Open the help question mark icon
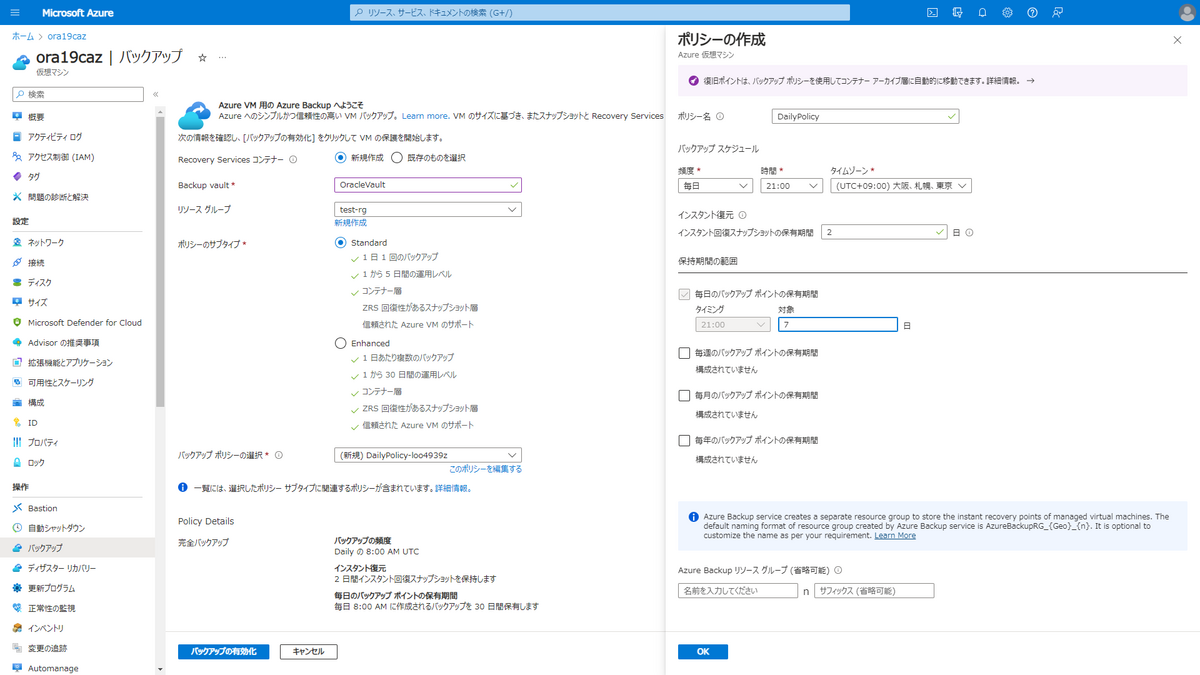Viewport: 1200px width, 675px height. pyautogui.click(x=1032, y=13)
